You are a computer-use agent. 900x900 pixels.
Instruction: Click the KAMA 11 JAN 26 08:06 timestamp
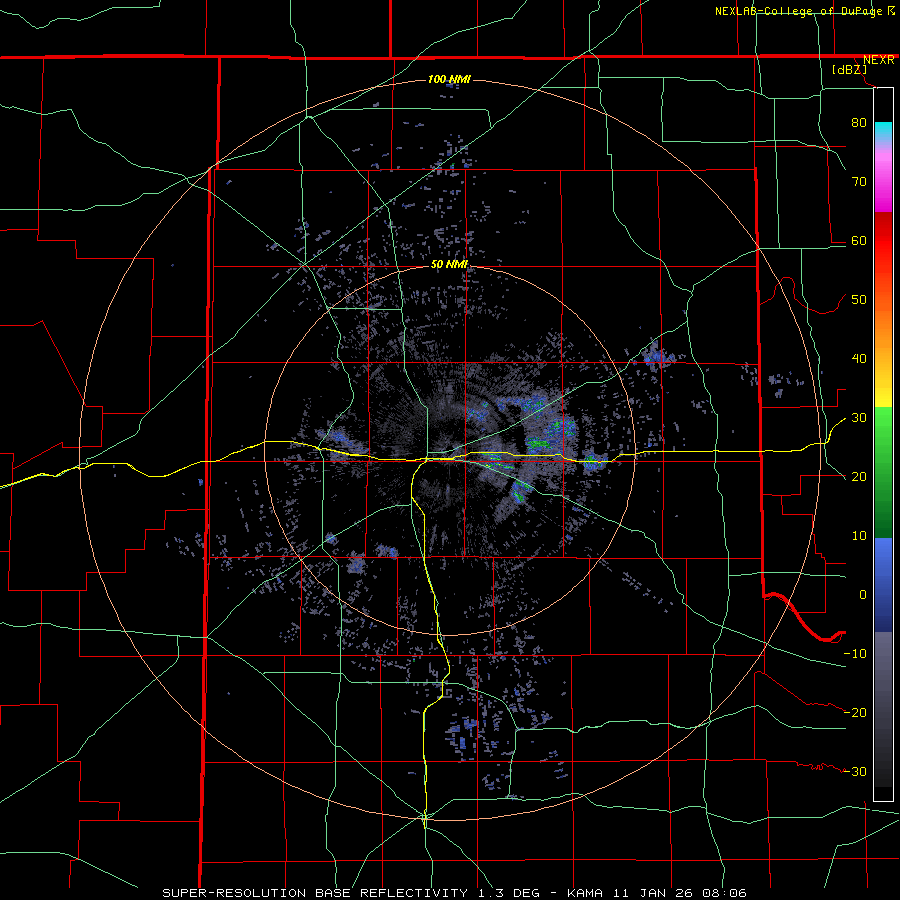click(x=657, y=893)
